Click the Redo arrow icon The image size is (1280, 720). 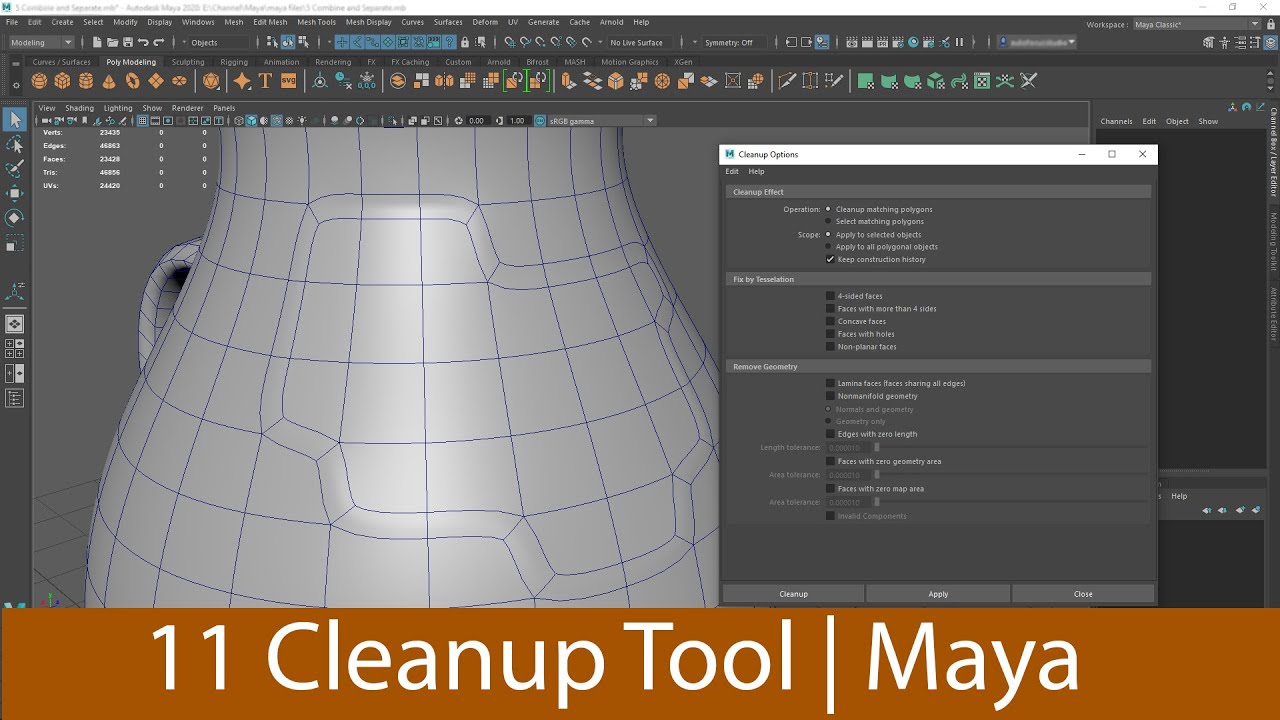click(158, 42)
